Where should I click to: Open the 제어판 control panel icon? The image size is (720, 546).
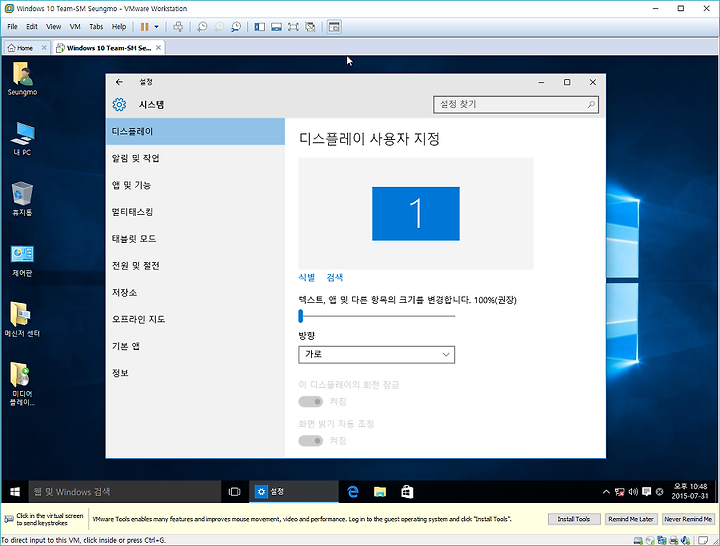(x=22, y=260)
